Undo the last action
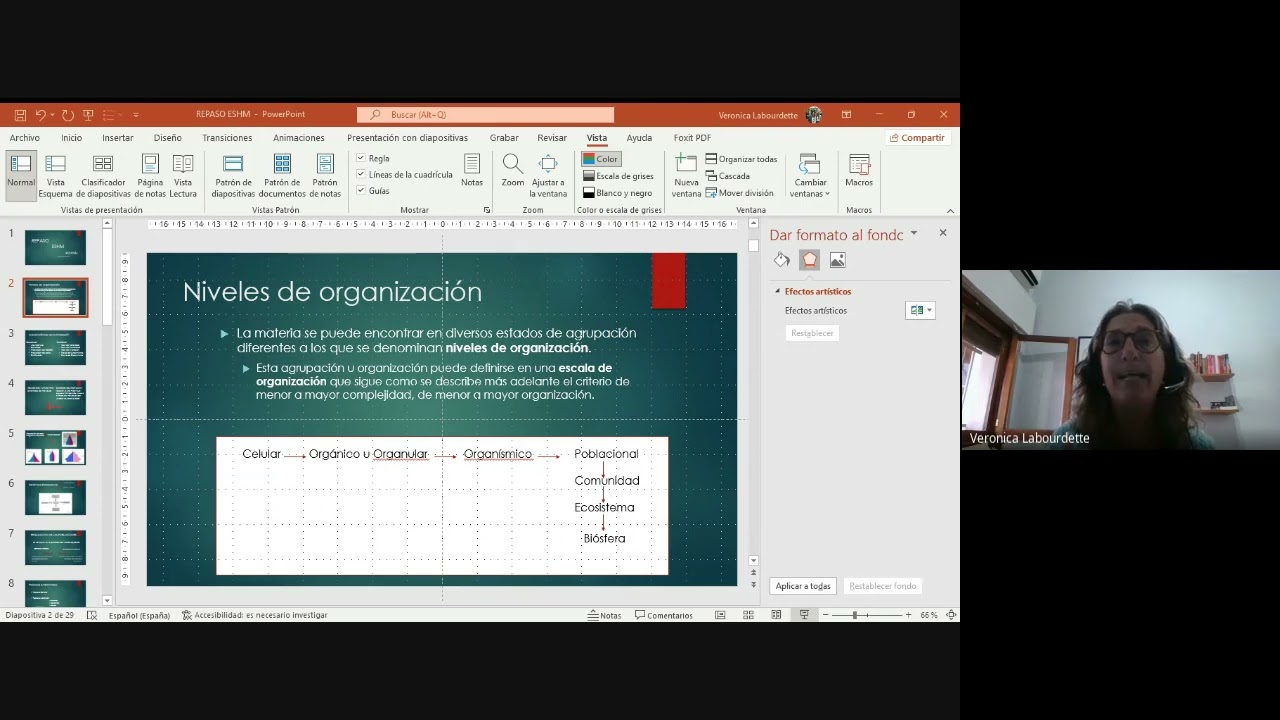This screenshot has height=720, width=1280. pyautogui.click(x=40, y=115)
